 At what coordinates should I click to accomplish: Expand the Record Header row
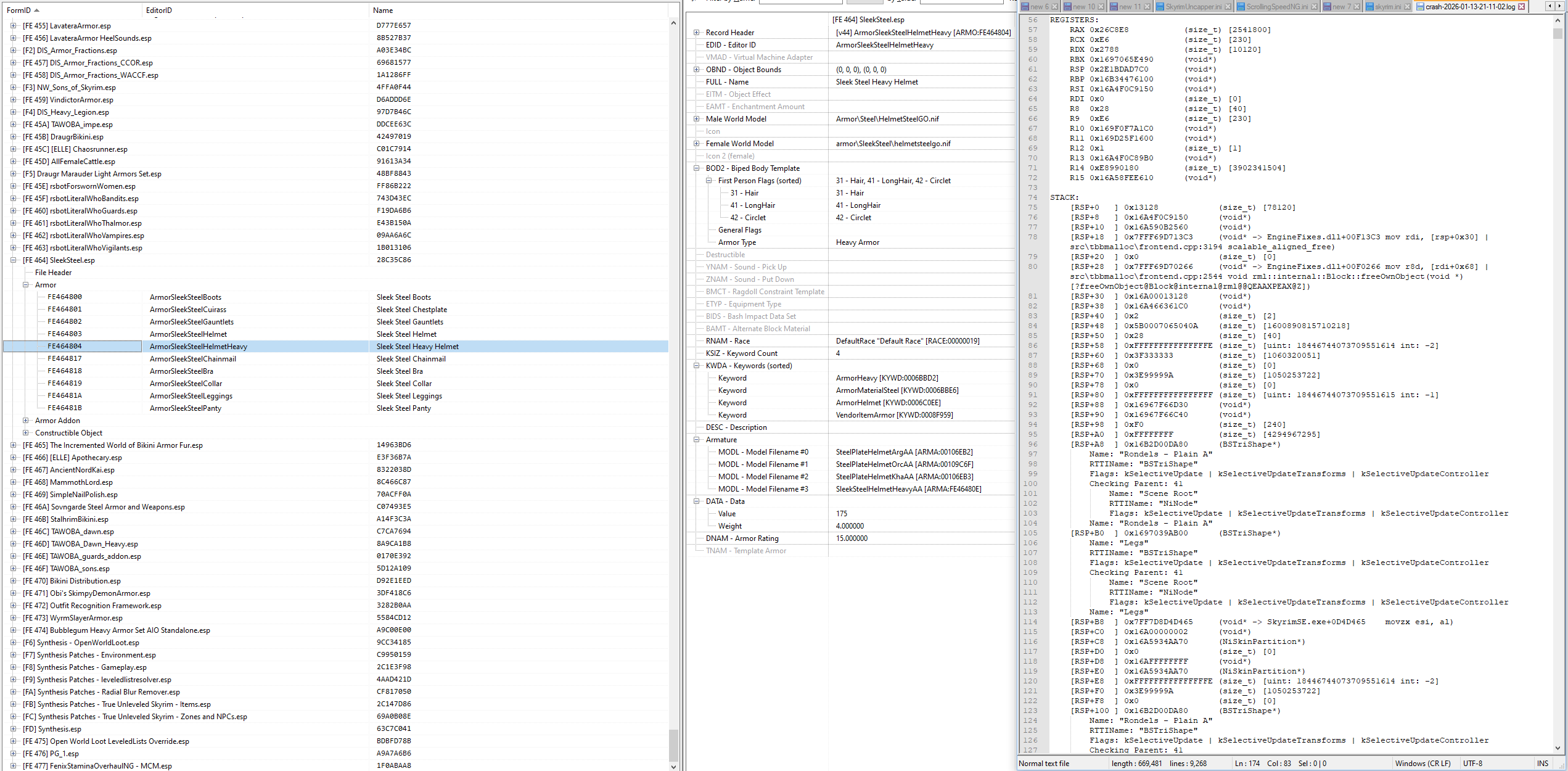(x=697, y=33)
